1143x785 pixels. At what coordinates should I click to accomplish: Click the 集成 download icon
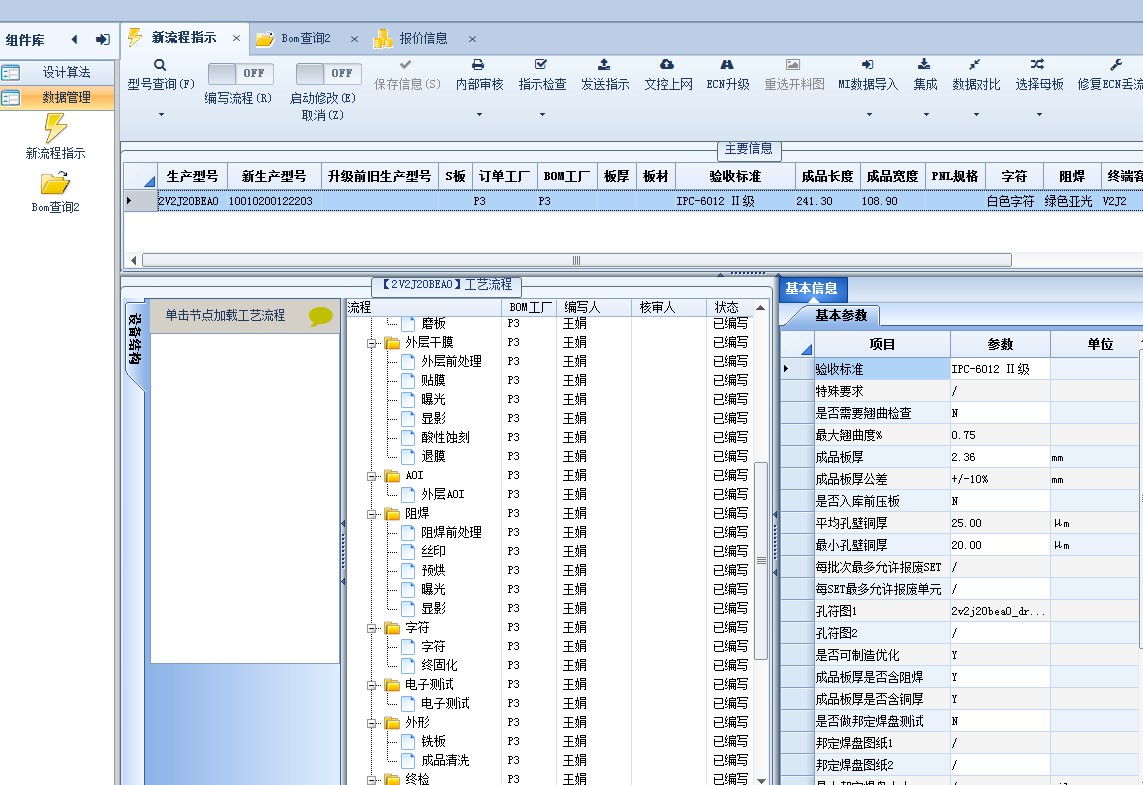coord(924,65)
